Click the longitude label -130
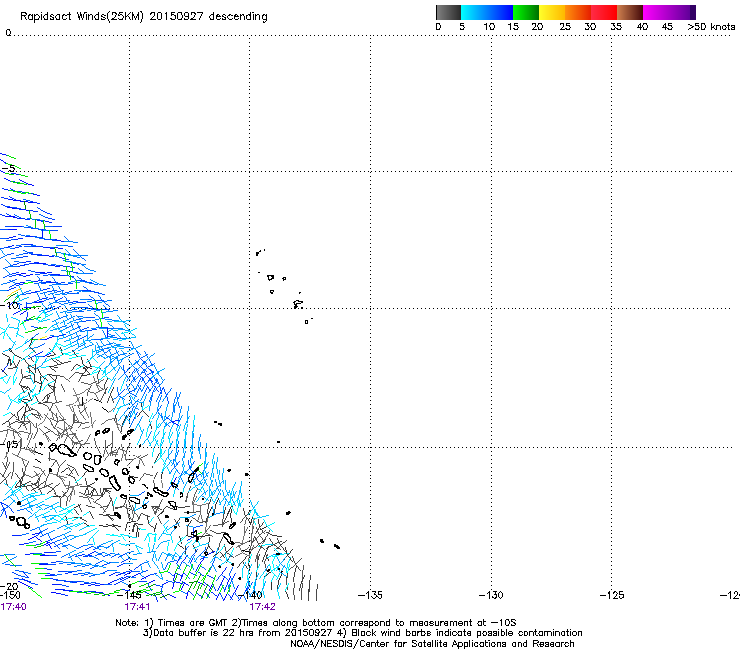740x650 pixels. point(491,595)
